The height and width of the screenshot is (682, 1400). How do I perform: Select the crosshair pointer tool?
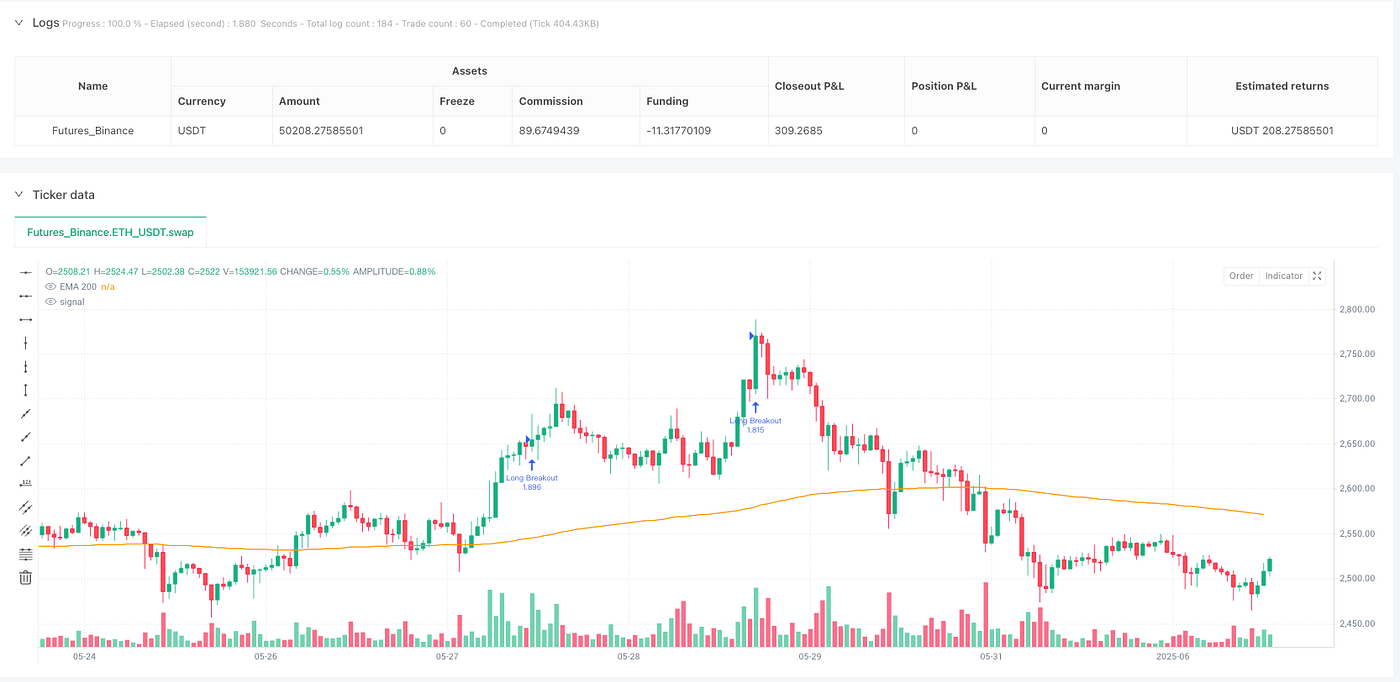(x=25, y=272)
